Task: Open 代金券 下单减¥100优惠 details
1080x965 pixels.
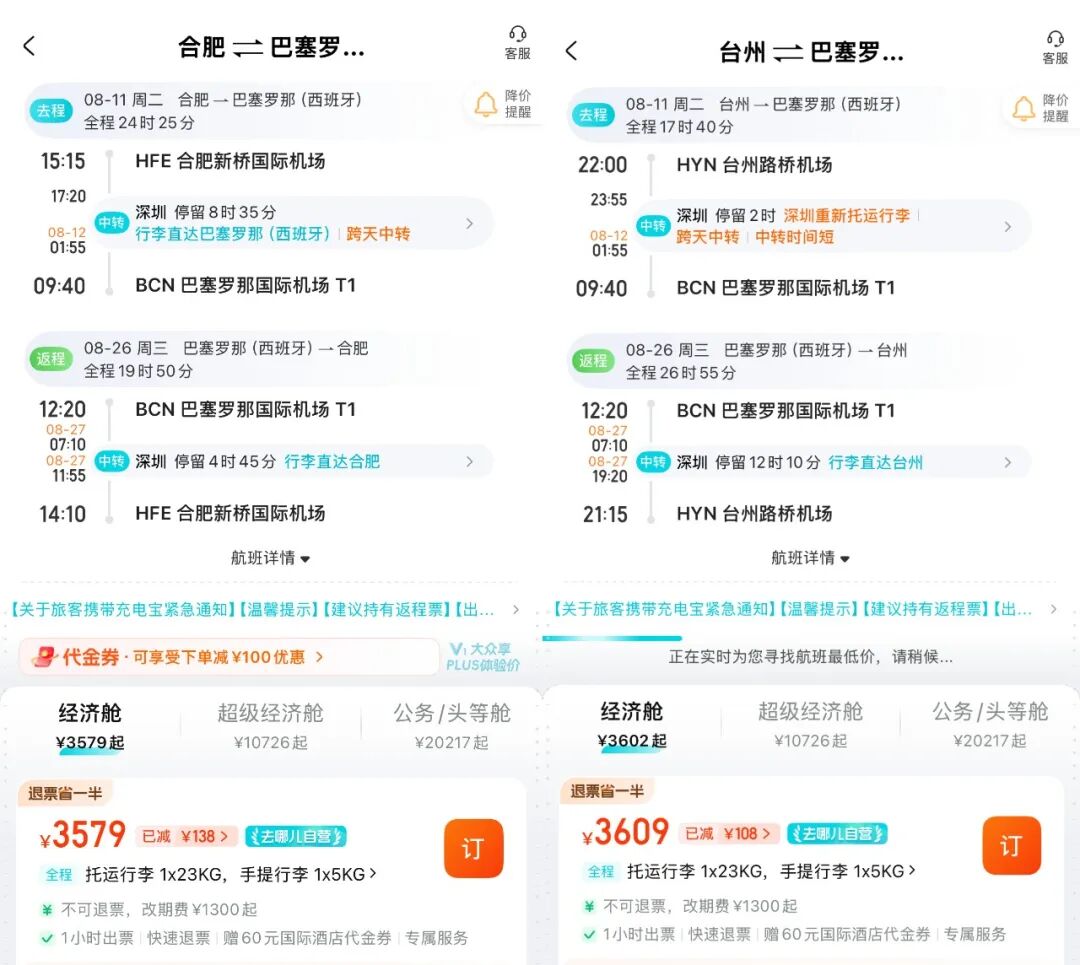Action: [x=229, y=656]
